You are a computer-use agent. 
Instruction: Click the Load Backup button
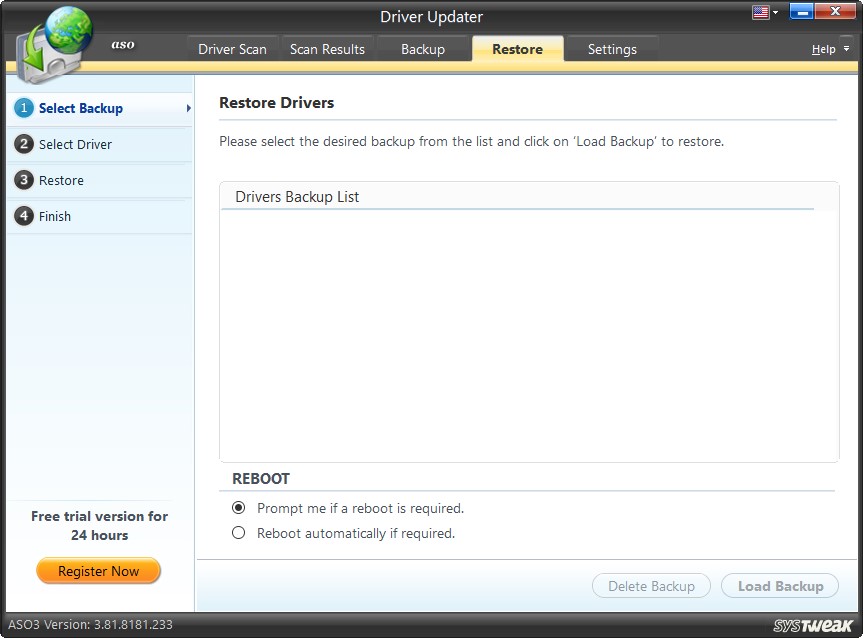tap(780, 586)
